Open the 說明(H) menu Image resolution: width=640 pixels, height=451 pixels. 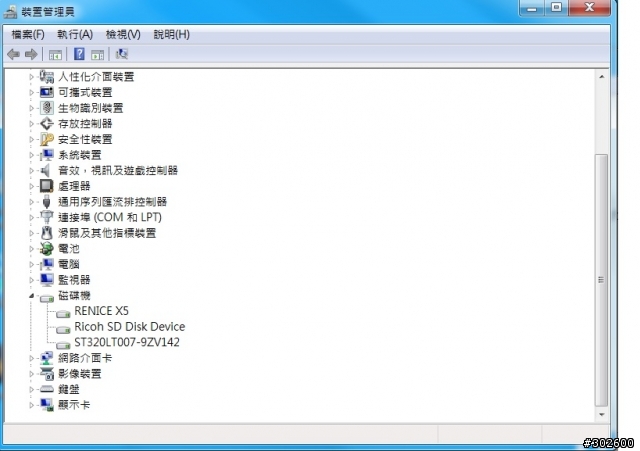(171, 34)
